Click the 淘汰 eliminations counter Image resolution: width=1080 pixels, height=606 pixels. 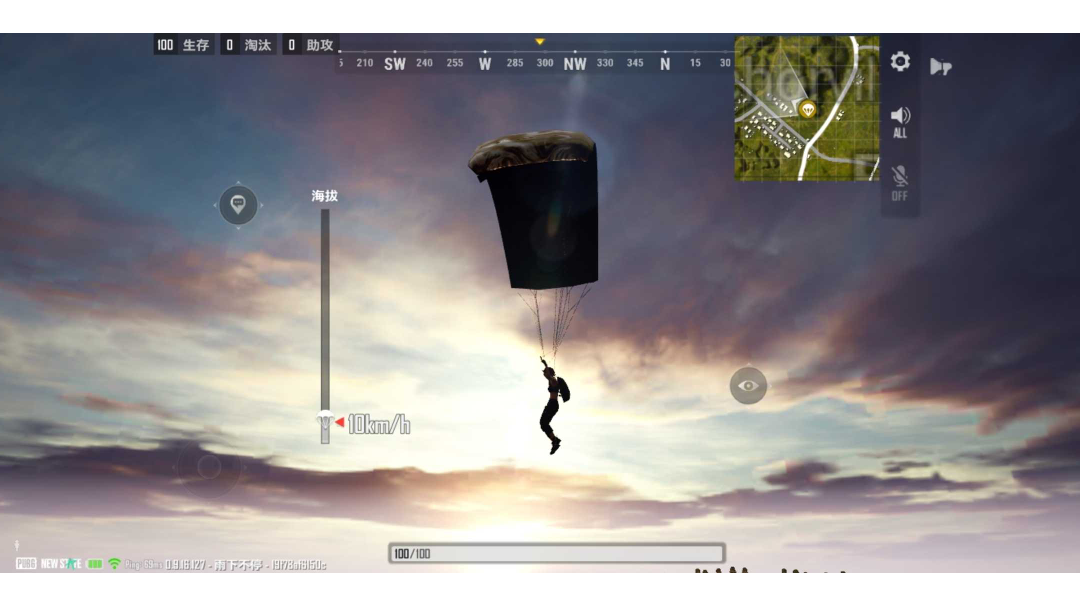pyautogui.click(x=247, y=45)
